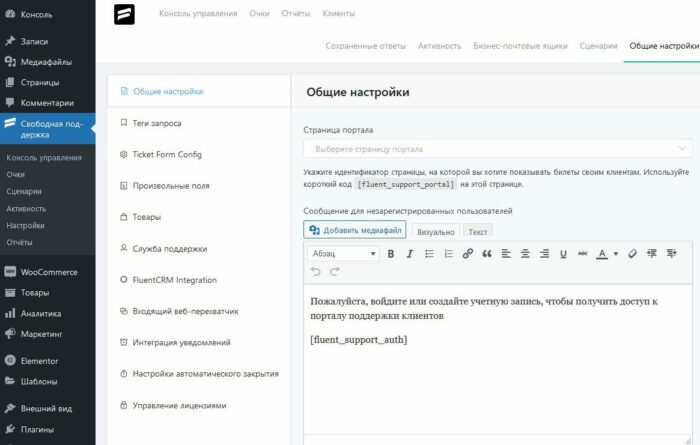
Task: Expand the text color options arrow
Action: [x=615, y=254]
